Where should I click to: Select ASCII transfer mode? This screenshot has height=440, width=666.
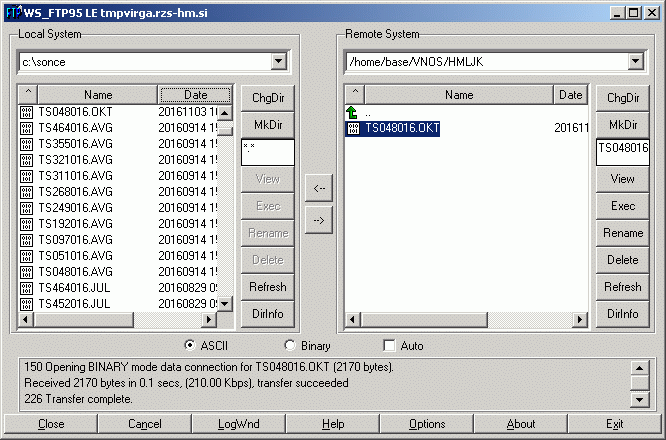pyautogui.click(x=190, y=345)
